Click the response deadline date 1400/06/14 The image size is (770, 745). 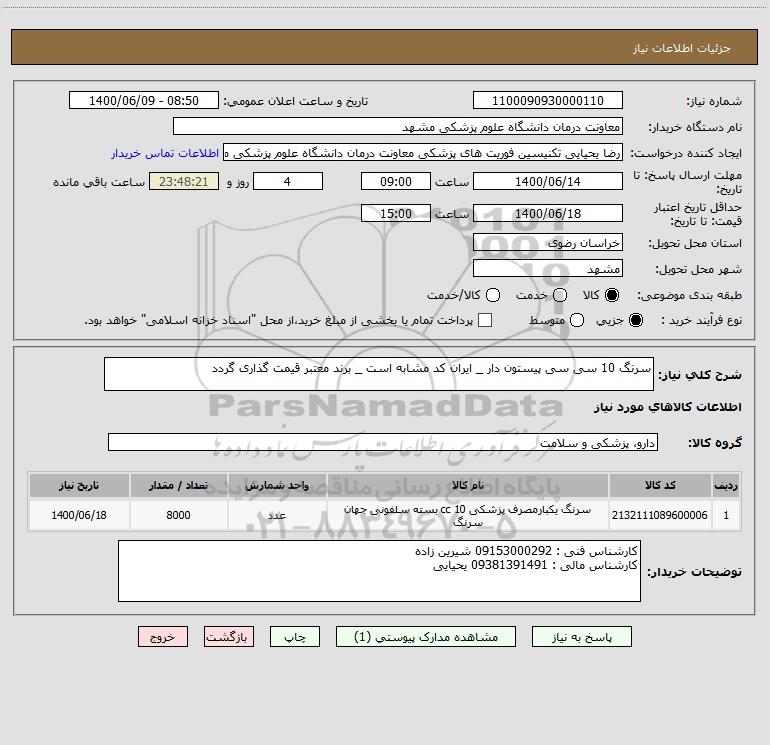coord(548,181)
